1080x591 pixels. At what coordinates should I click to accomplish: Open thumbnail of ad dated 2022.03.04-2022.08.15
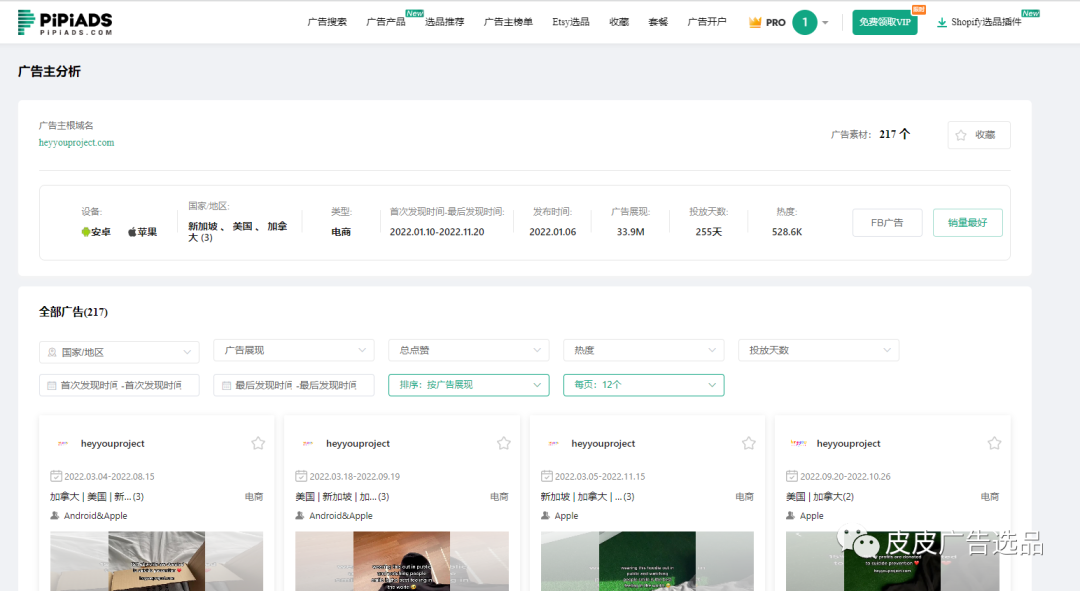pyautogui.click(x=156, y=561)
